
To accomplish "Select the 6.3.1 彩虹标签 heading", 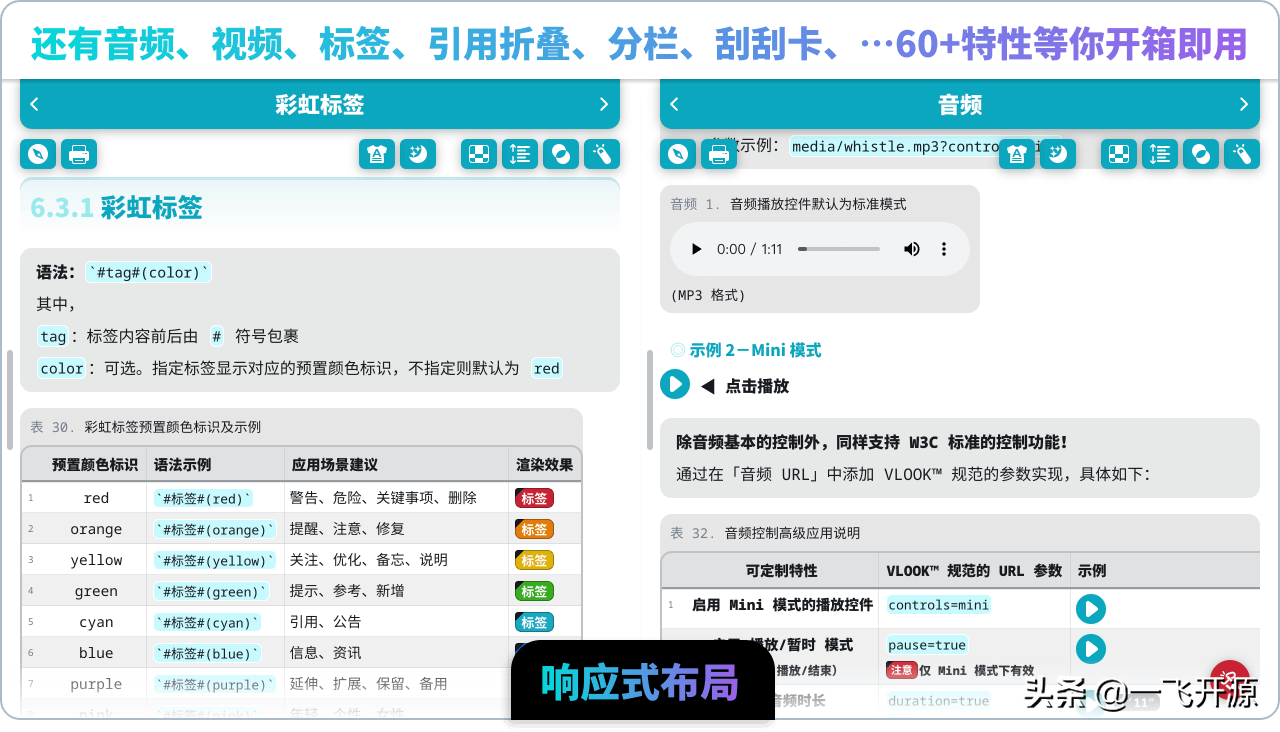I will click(x=116, y=207).
